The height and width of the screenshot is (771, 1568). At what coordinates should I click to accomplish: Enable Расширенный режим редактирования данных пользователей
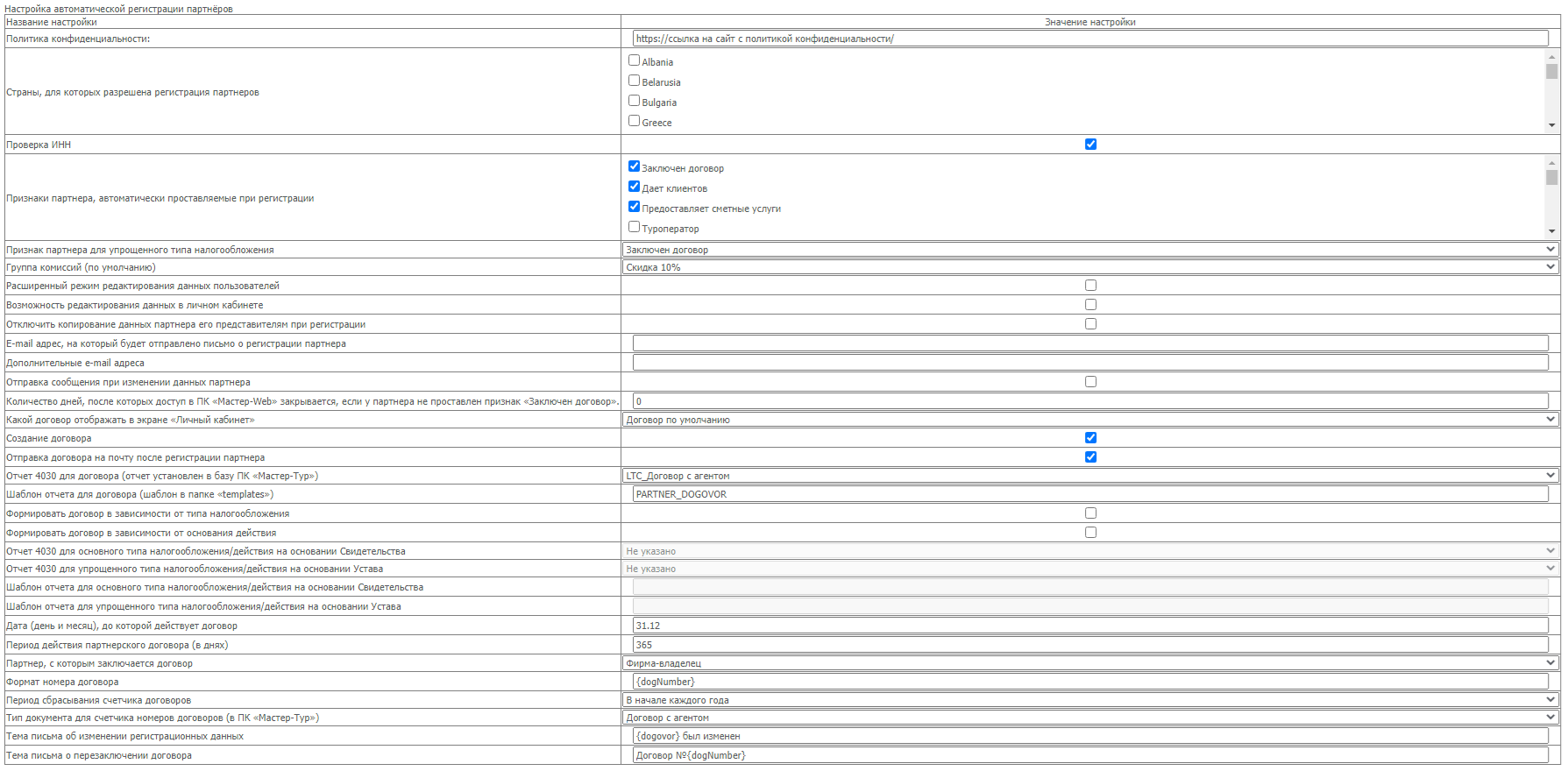(1090, 286)
